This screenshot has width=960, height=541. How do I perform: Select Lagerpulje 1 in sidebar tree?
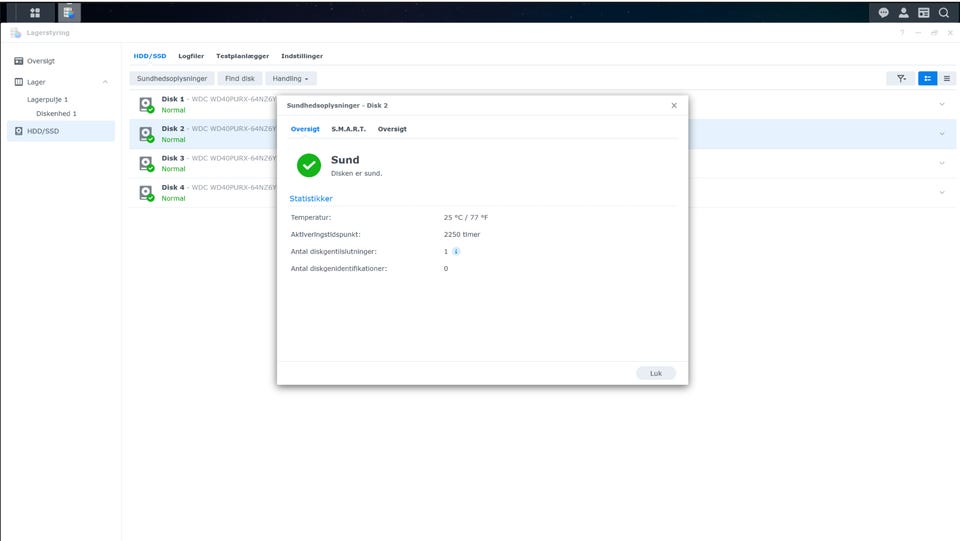[47, 100]
